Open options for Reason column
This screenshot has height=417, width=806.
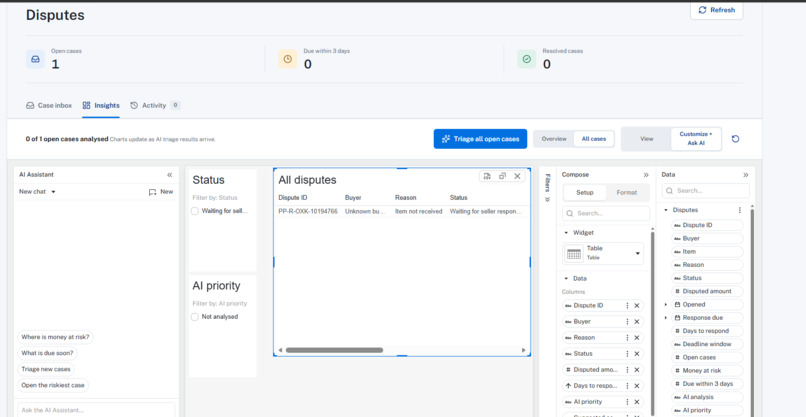click(x=627, y=338)
